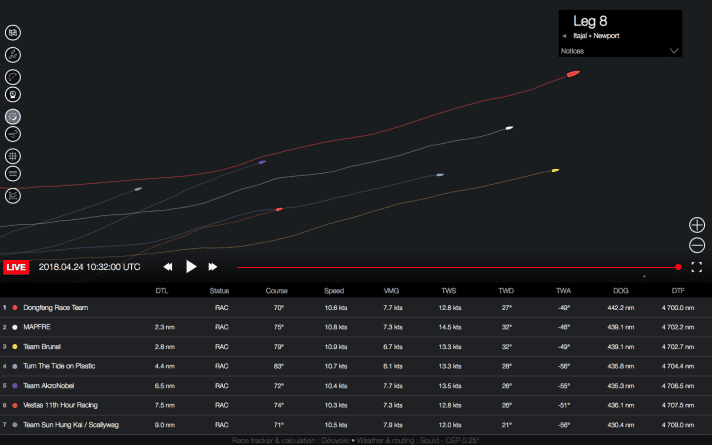Viewport: 712px width, 445px height.
Task: Click the zoom in plus button
Action: (697, 225)
